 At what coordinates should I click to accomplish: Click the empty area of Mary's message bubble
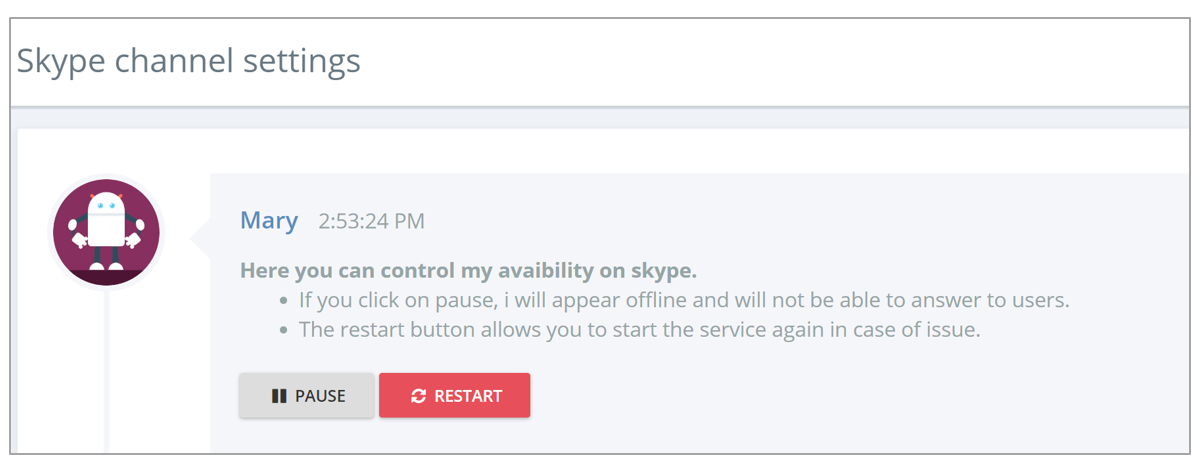tap(850, 400)
